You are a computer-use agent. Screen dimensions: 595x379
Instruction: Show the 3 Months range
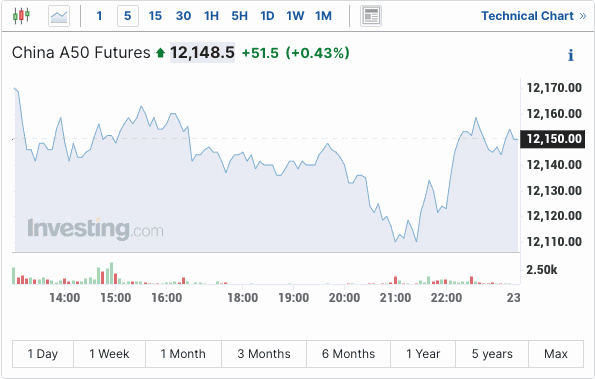point(264,354)
